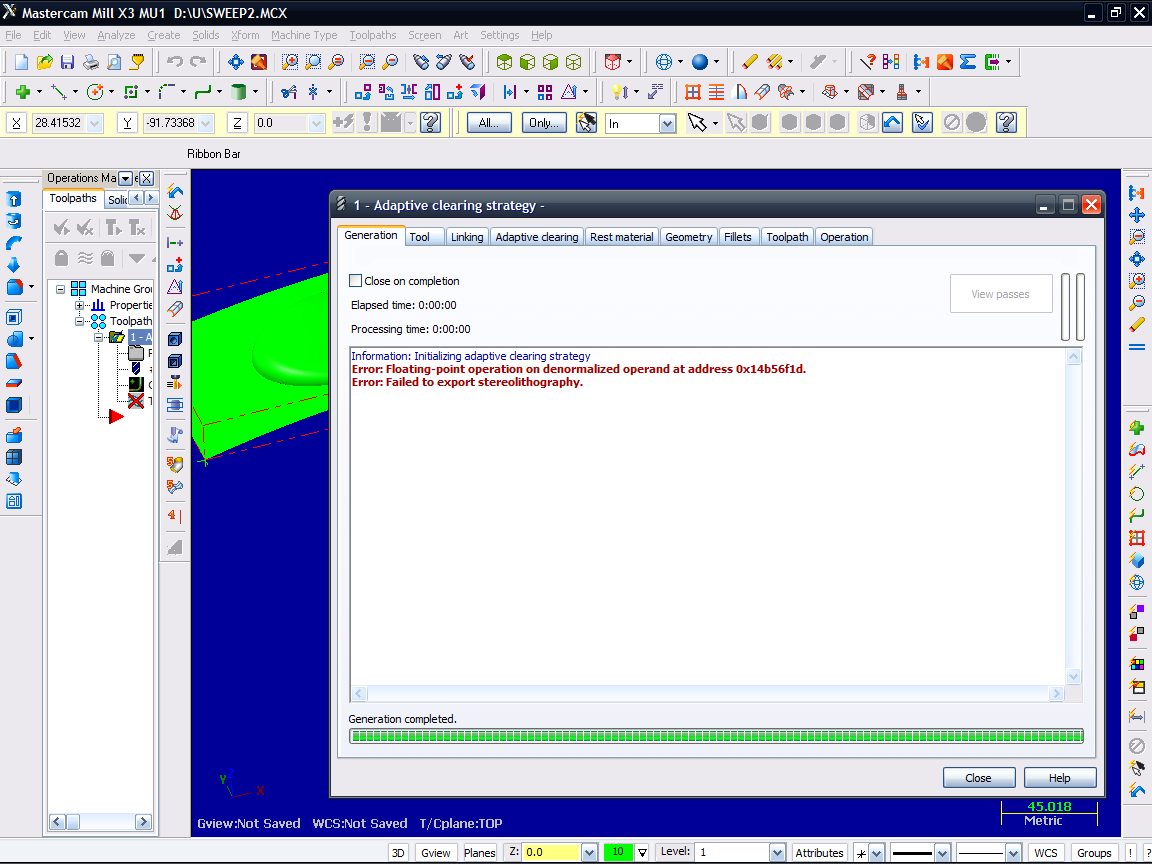Click the Zoom window magnifier icon
Screen dimensions: 1152x864
[290, 62]
